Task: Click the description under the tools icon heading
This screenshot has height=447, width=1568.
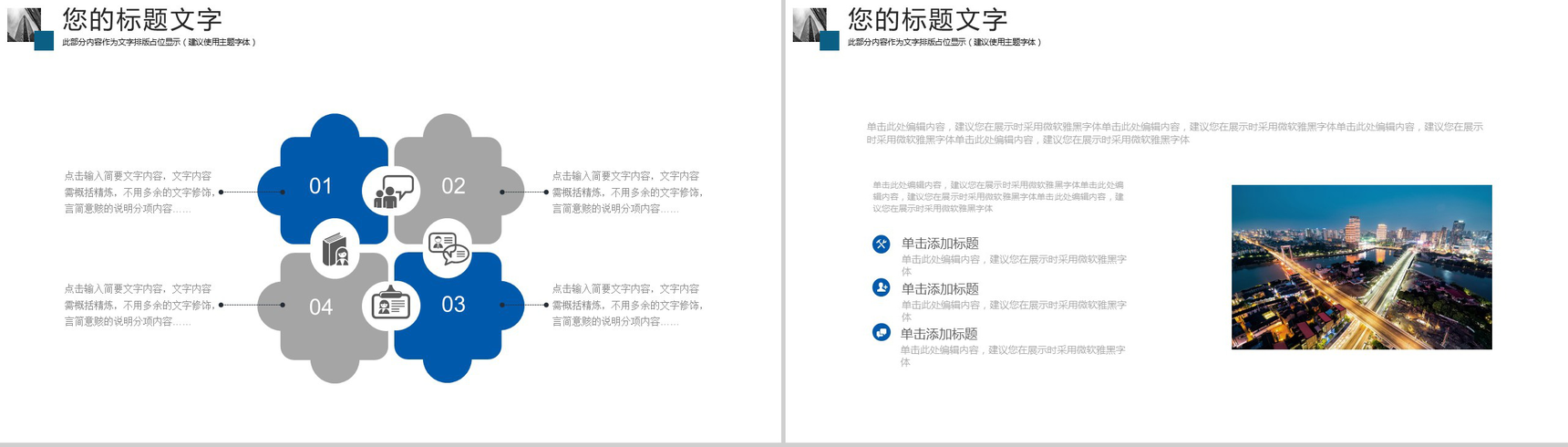Action: [x=1014, y=265]
